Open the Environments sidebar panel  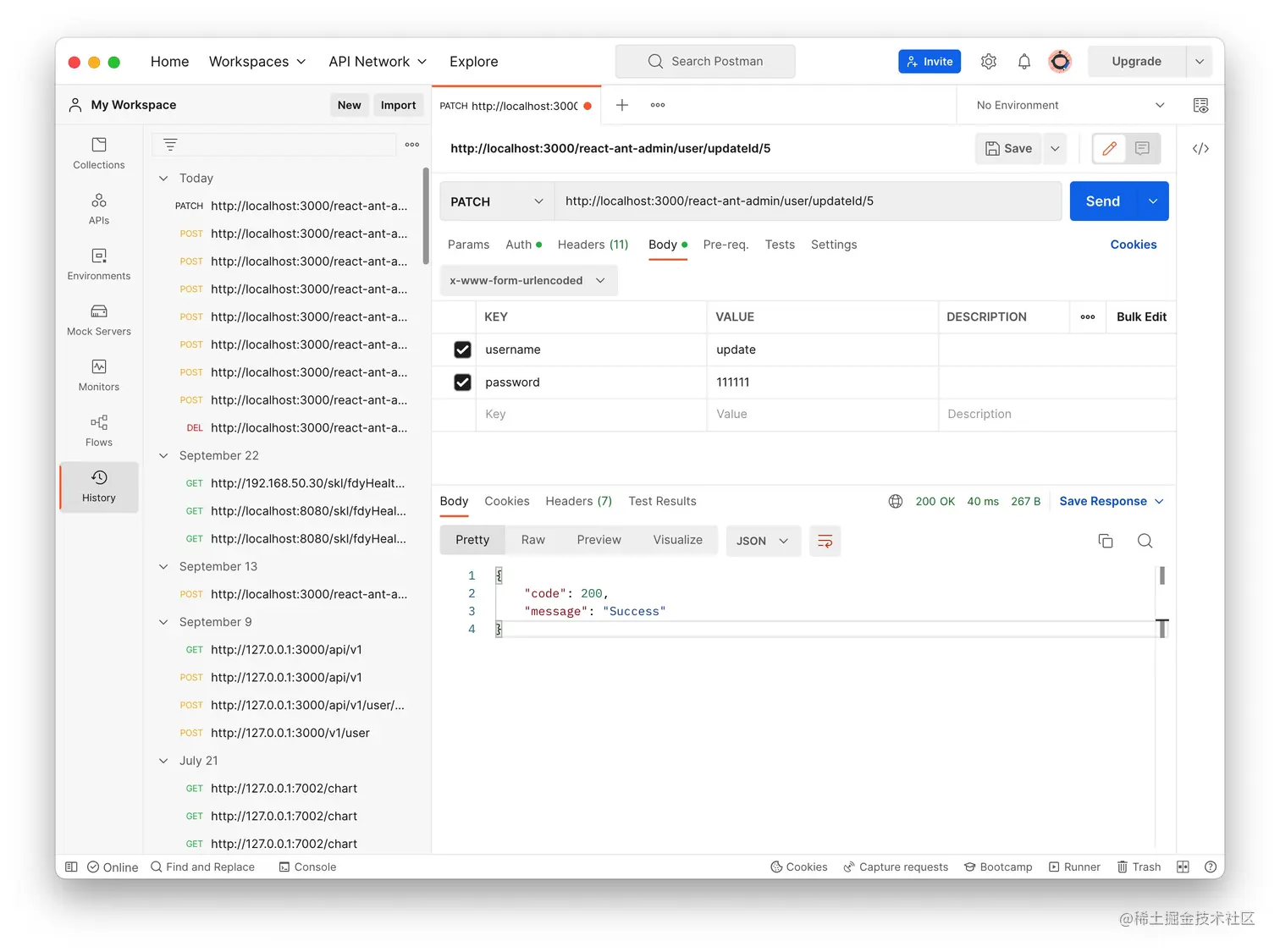(99, 264)
